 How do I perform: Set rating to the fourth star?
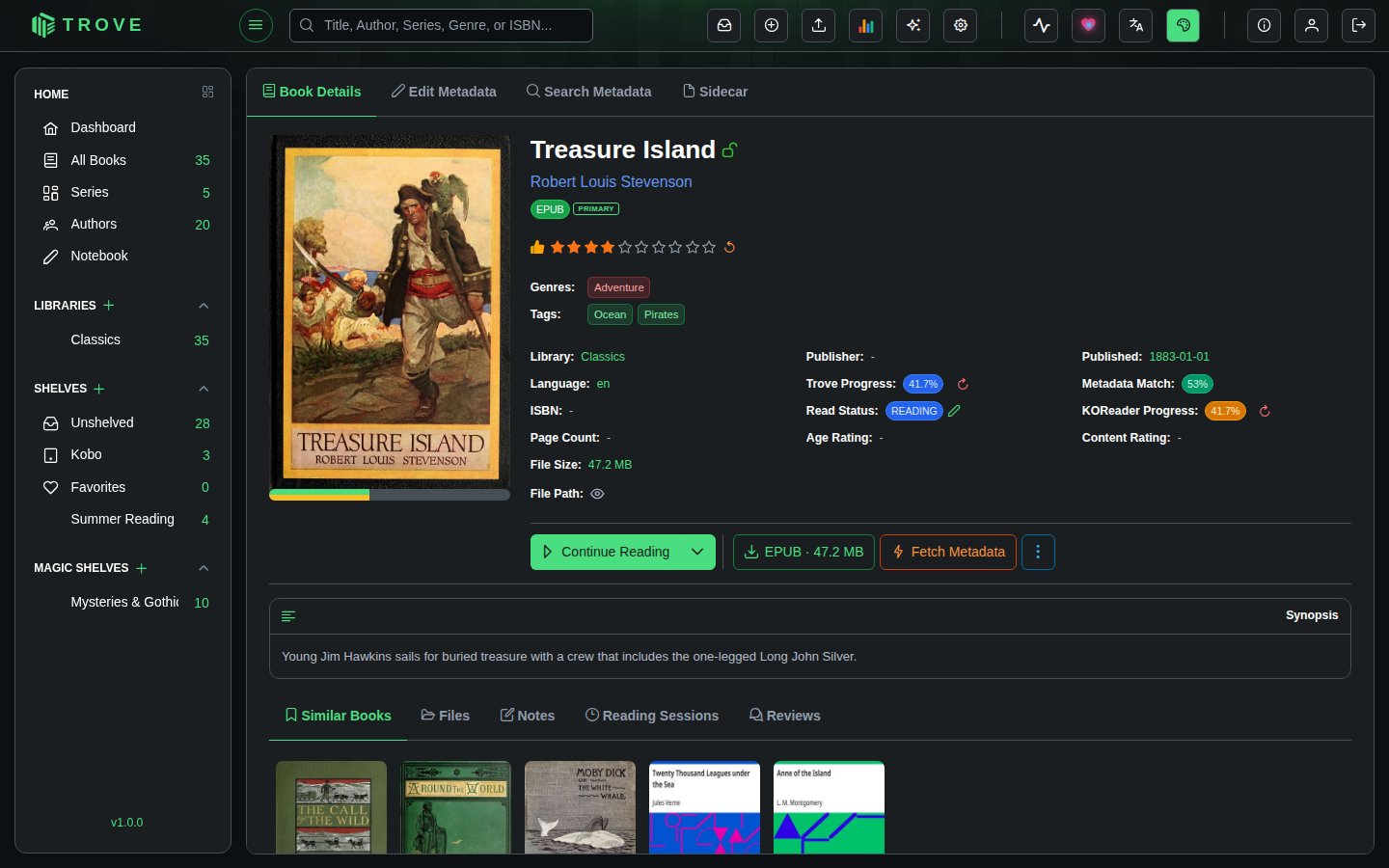608,247
